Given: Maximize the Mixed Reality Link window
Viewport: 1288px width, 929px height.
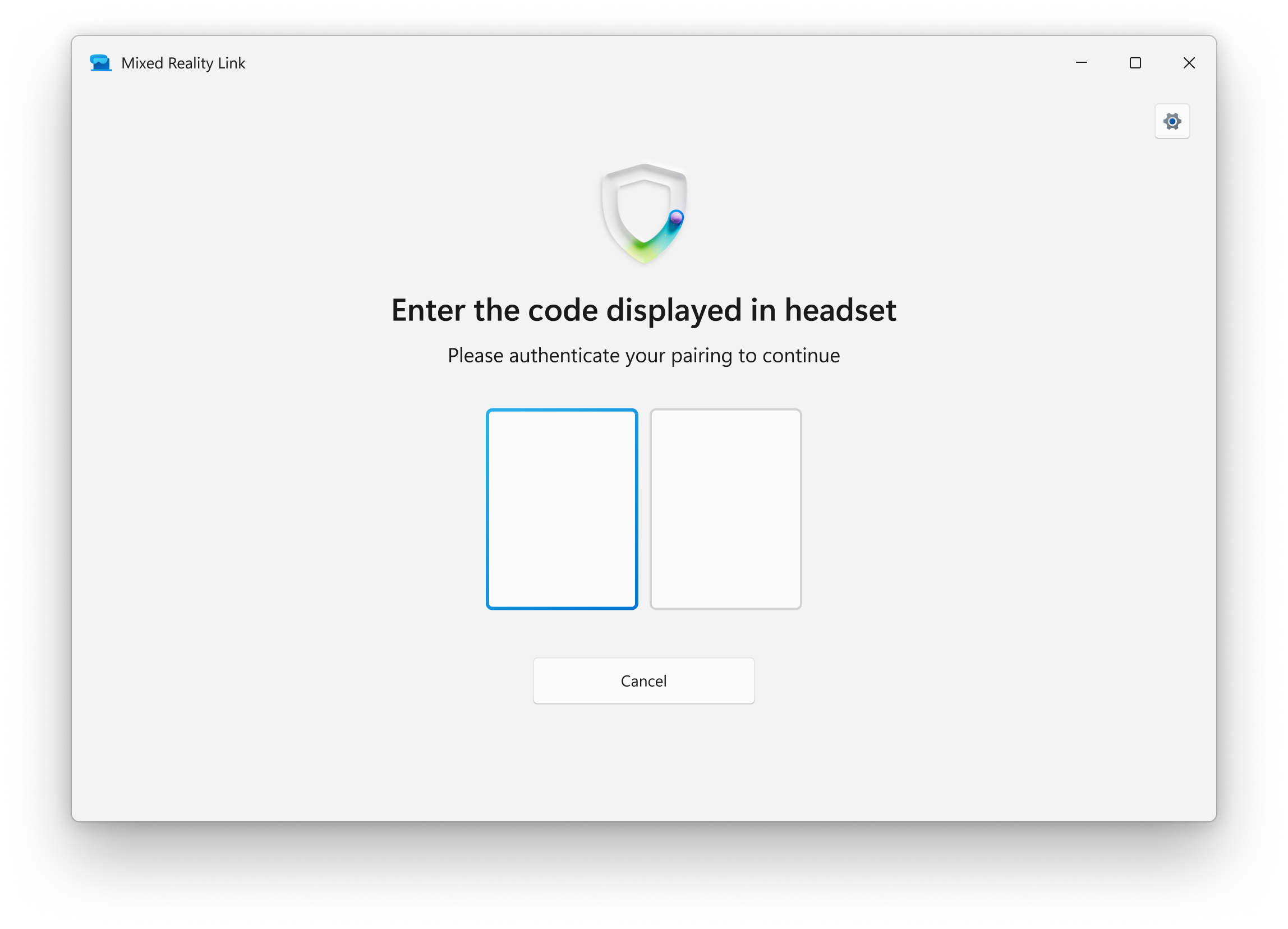Looking at the screenshot, I should (x=1135, y=62).
